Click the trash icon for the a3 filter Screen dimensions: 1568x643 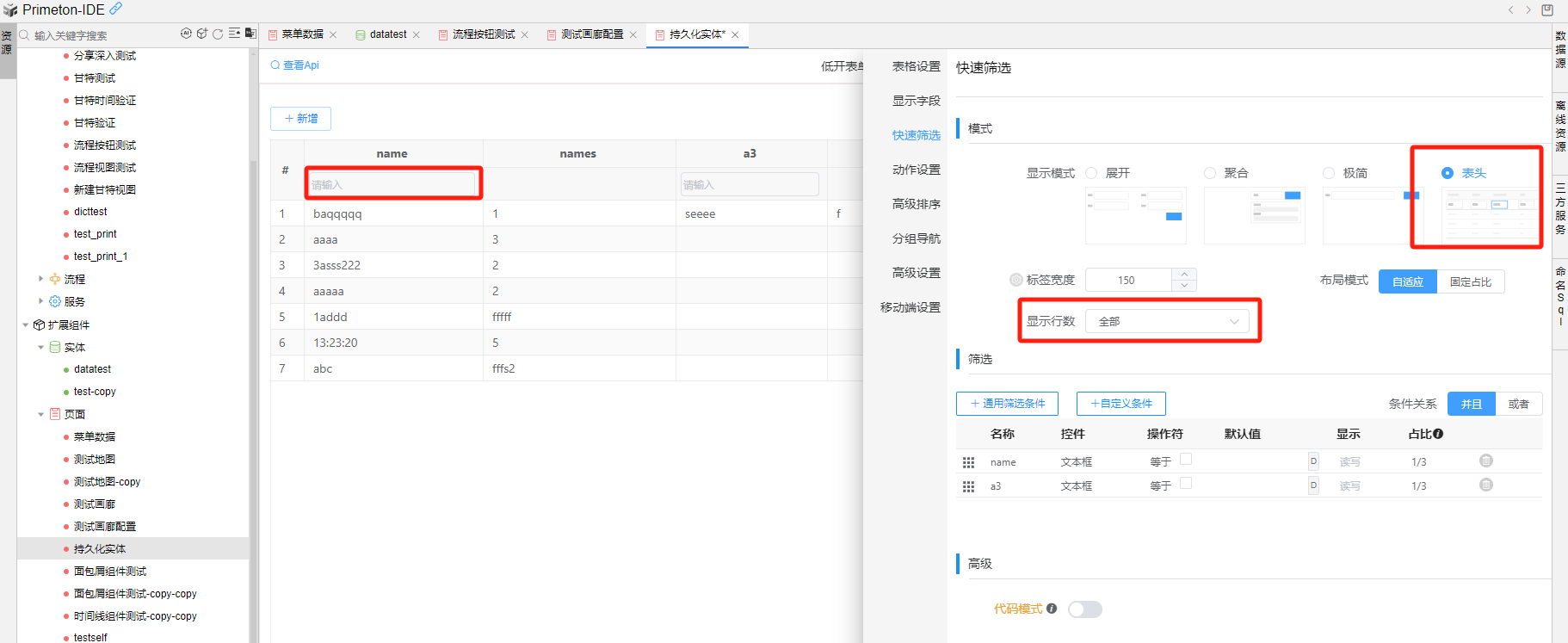click(1485, 485)
